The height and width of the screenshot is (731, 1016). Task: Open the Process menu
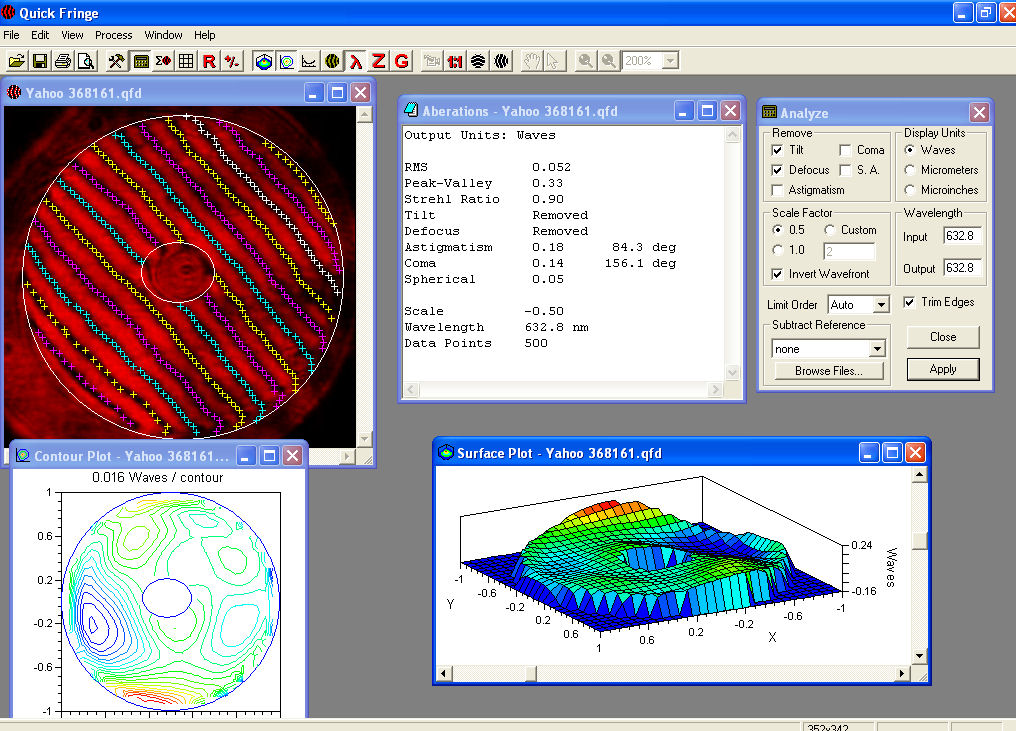coord(113,35)
